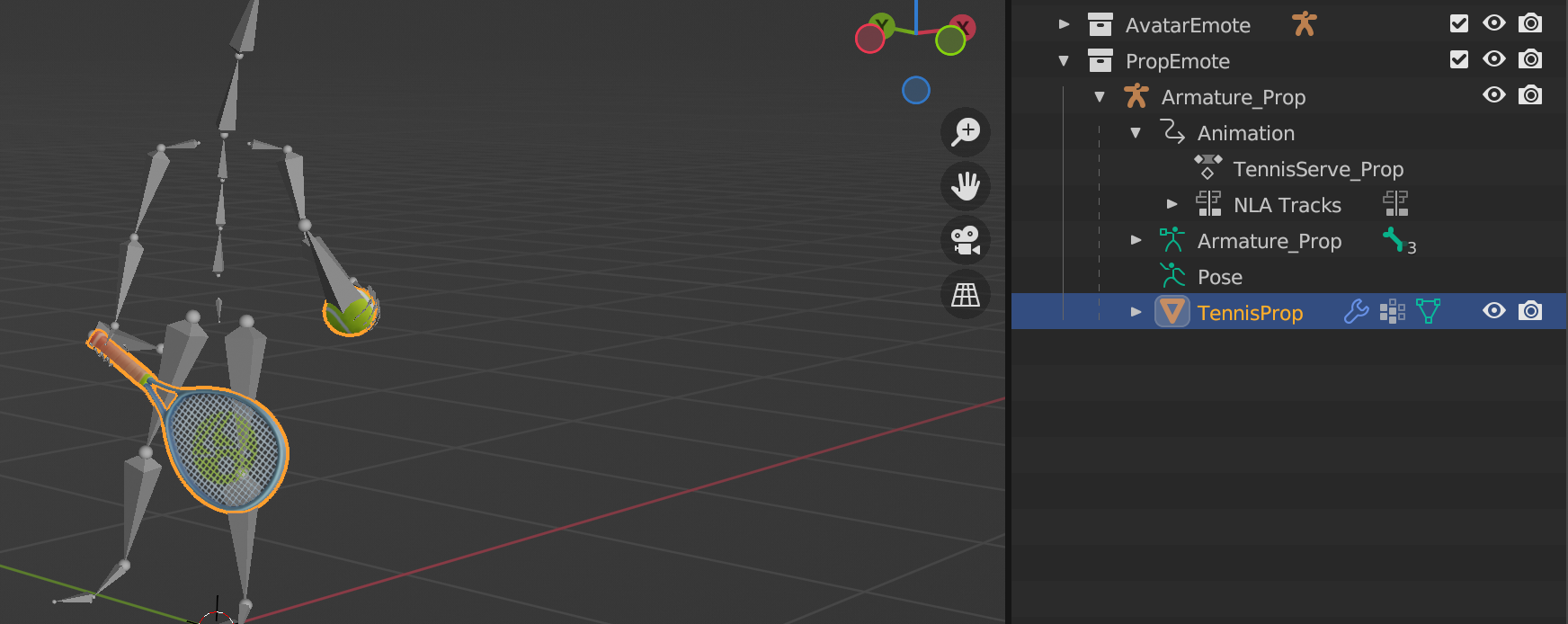Viewport: 1568px width, 624px height.
Task: Click the zoom viewport magnifier icon
Action: pyautogui.click(x=966, y=132)
